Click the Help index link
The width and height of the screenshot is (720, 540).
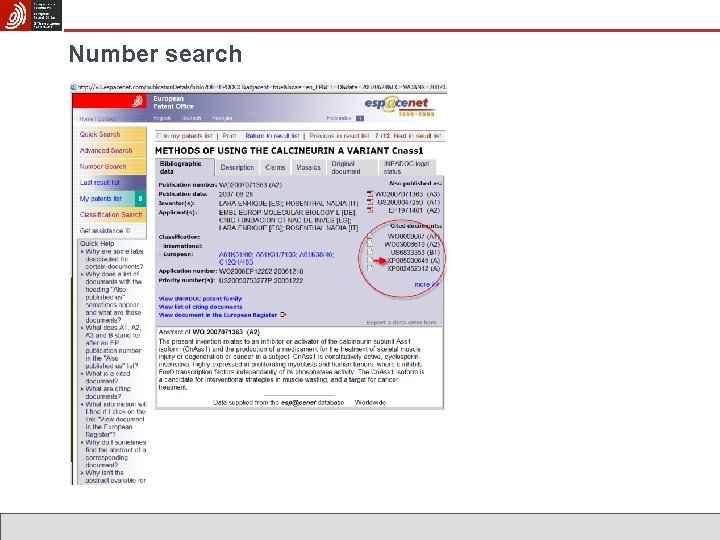(339, 118)
